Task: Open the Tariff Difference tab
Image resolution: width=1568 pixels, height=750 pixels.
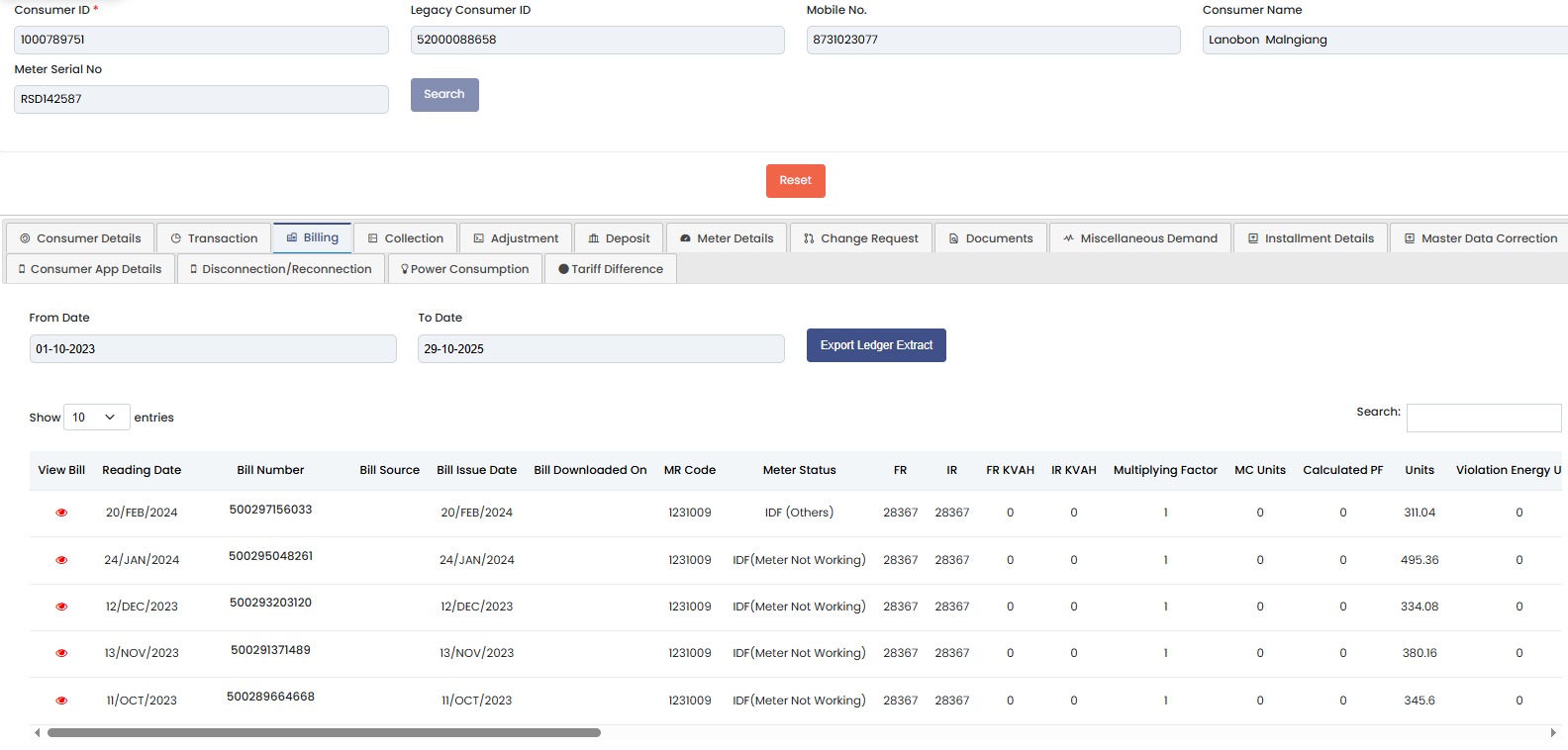Action: [x=610, y=269]
